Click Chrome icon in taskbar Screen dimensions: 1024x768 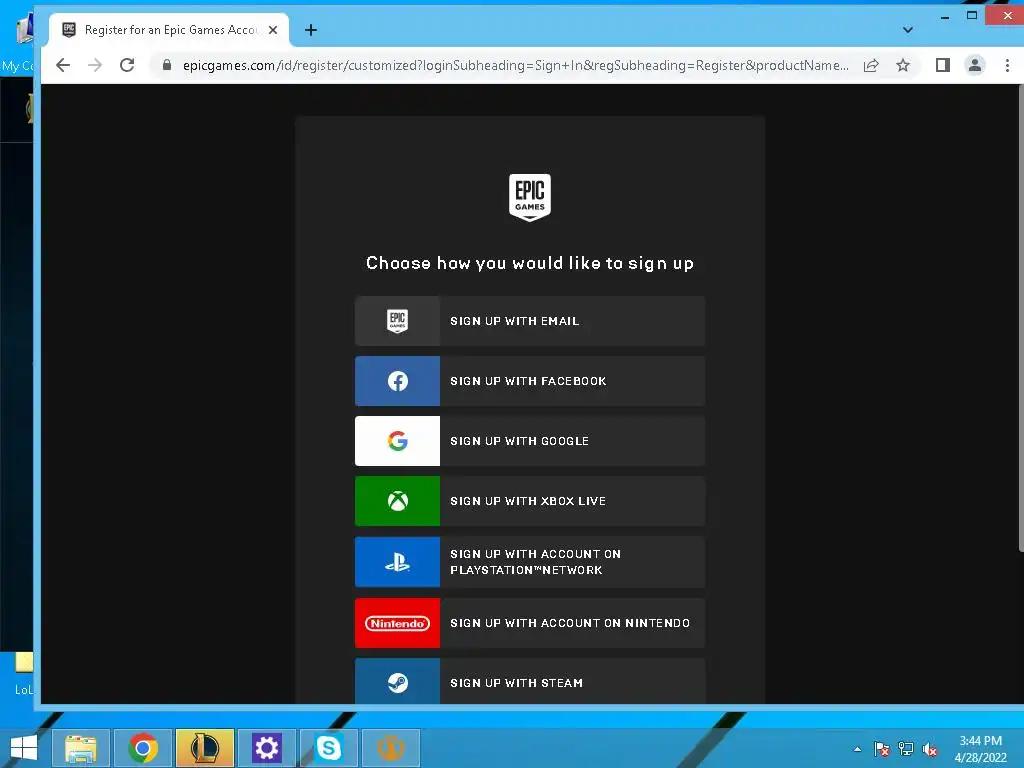pyautogui.click(x=143, y=748)
